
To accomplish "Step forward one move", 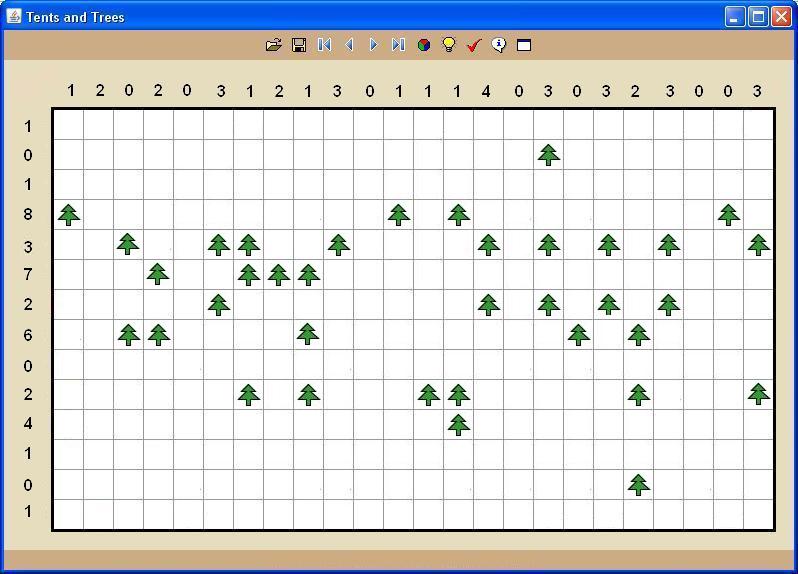I will pos(373,45).
